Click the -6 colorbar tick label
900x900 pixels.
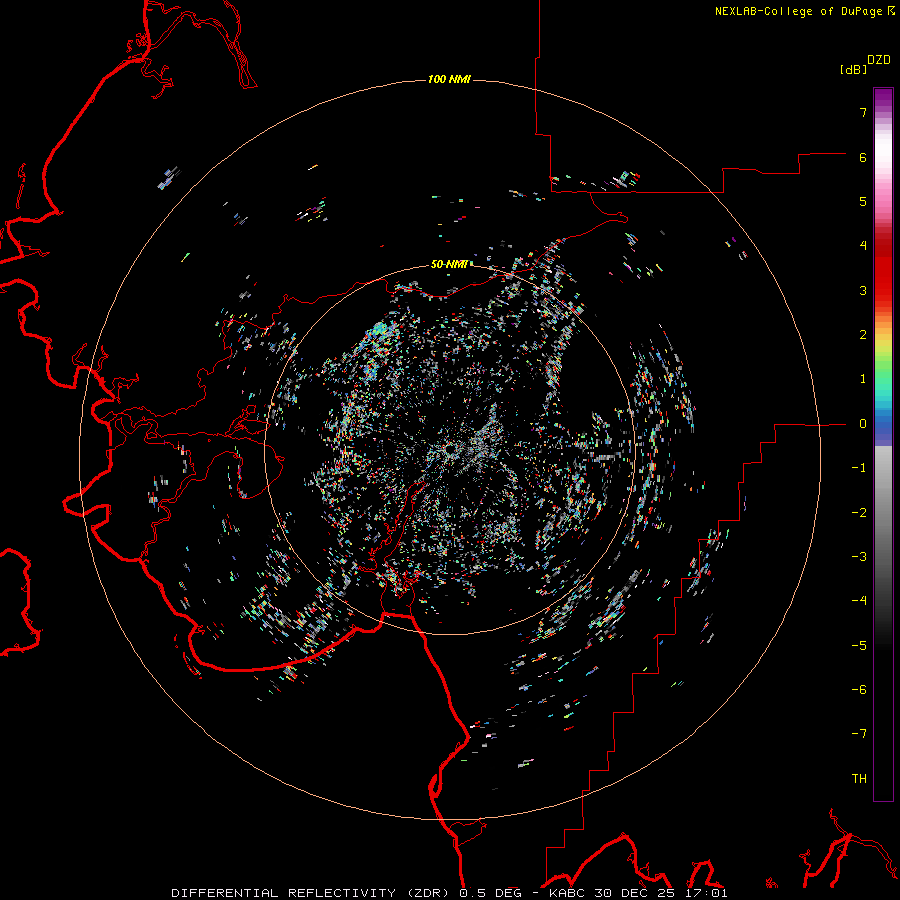pos(859,690)
